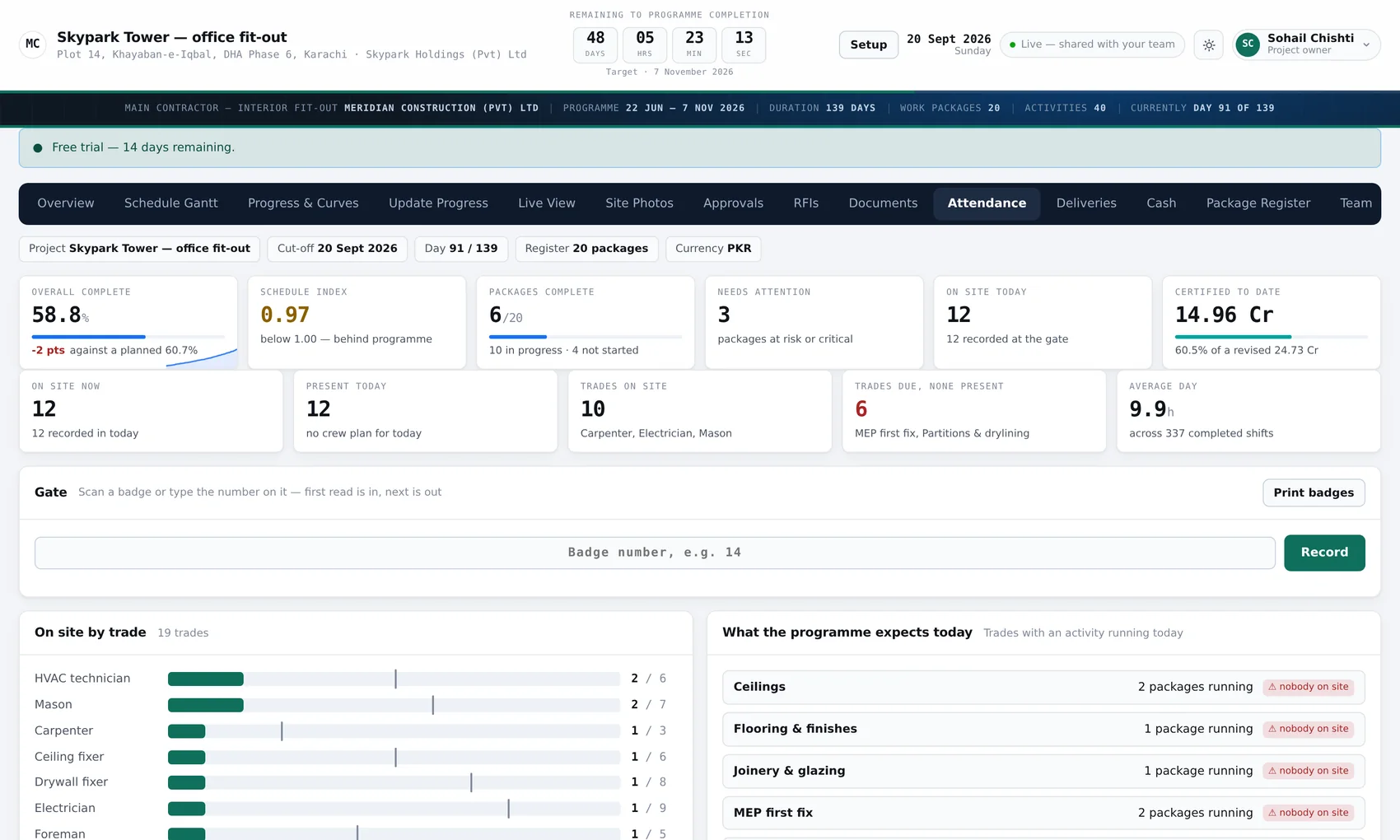Open the Schedule Index 0.97 card
Image resolution: width=1400 pixels, height=840 pixels.
coord(357,322)
